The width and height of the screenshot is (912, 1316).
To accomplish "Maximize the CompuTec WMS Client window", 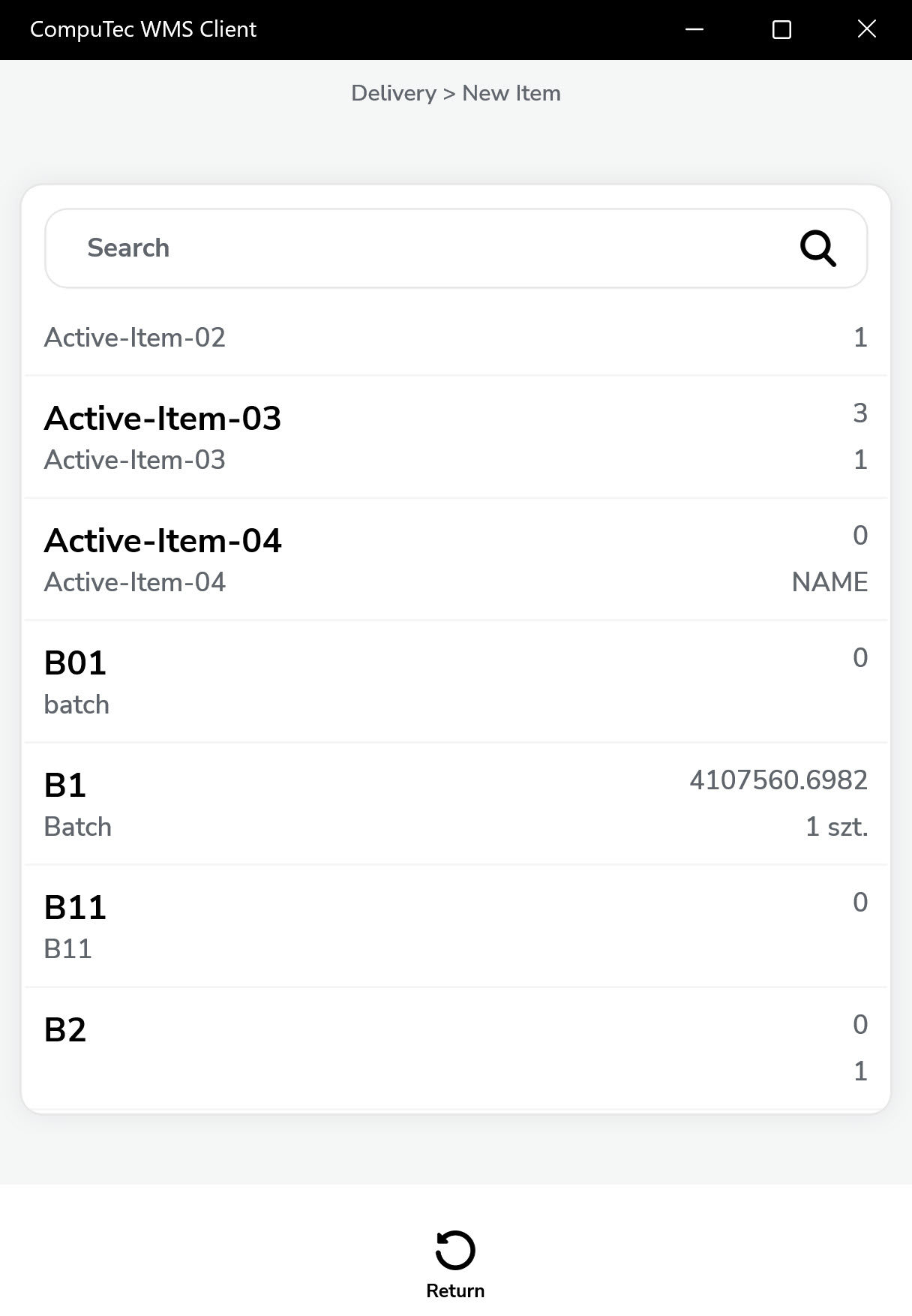I will [781, 30].
